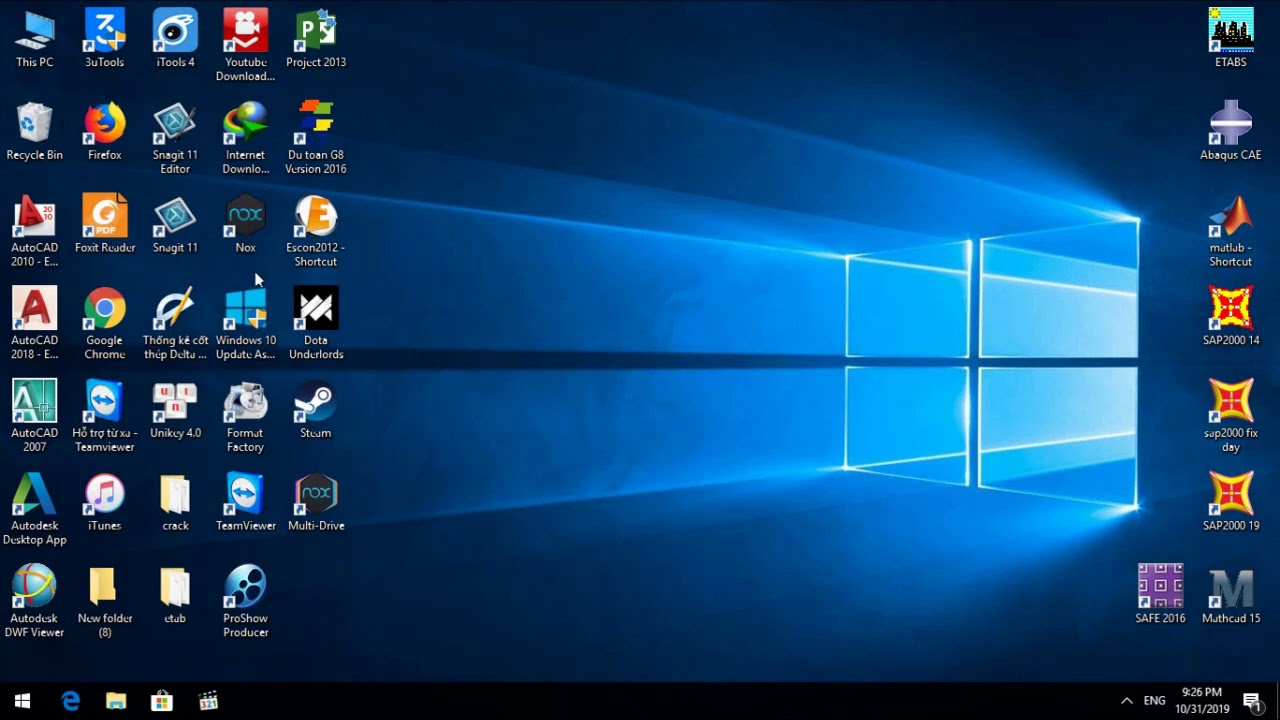Open ETABS shortcut icon
This screenshot has height=720, width=1280.
pyautogui.click(x=1231, y=39)
